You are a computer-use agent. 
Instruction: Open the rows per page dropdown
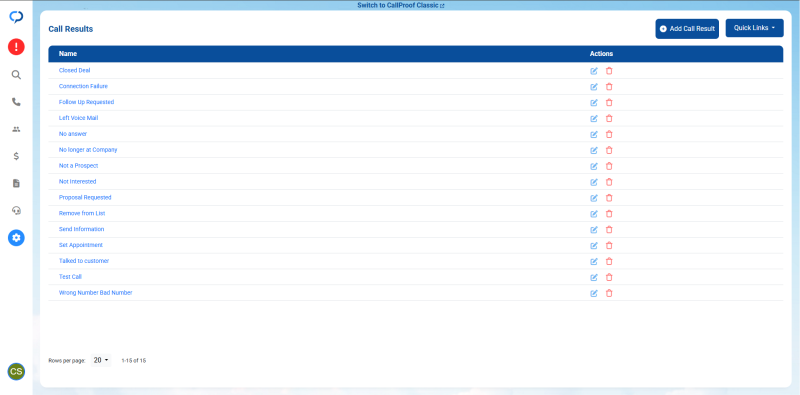pos(101,360)
